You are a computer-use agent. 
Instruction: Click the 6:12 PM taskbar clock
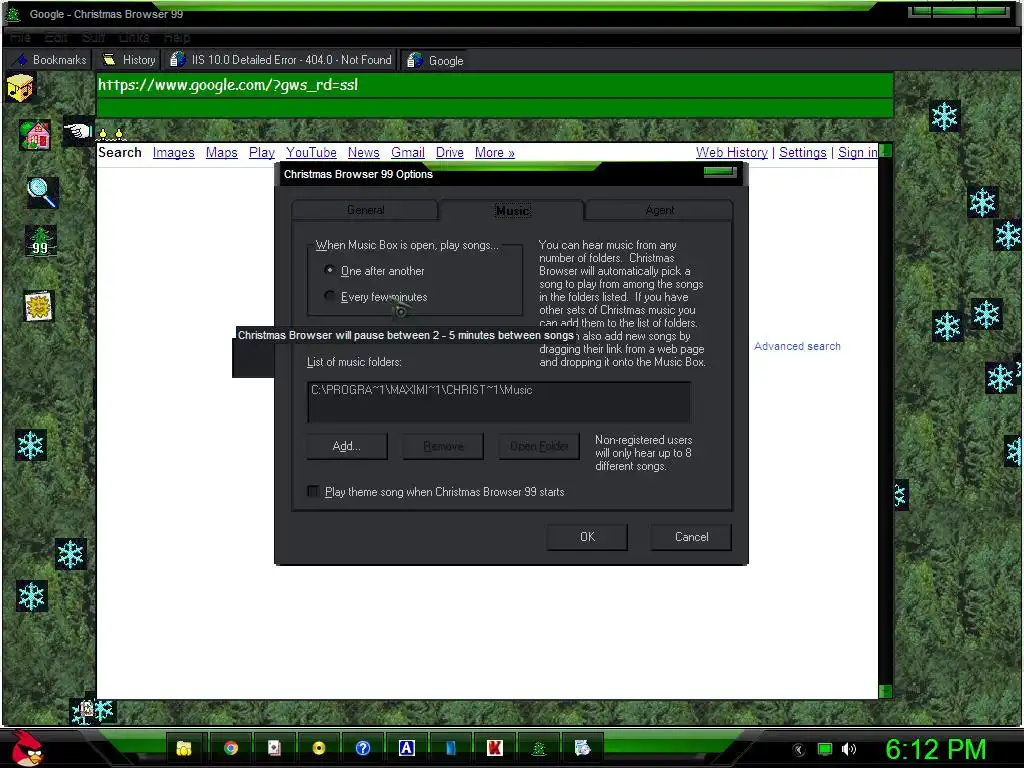[935, 749]
